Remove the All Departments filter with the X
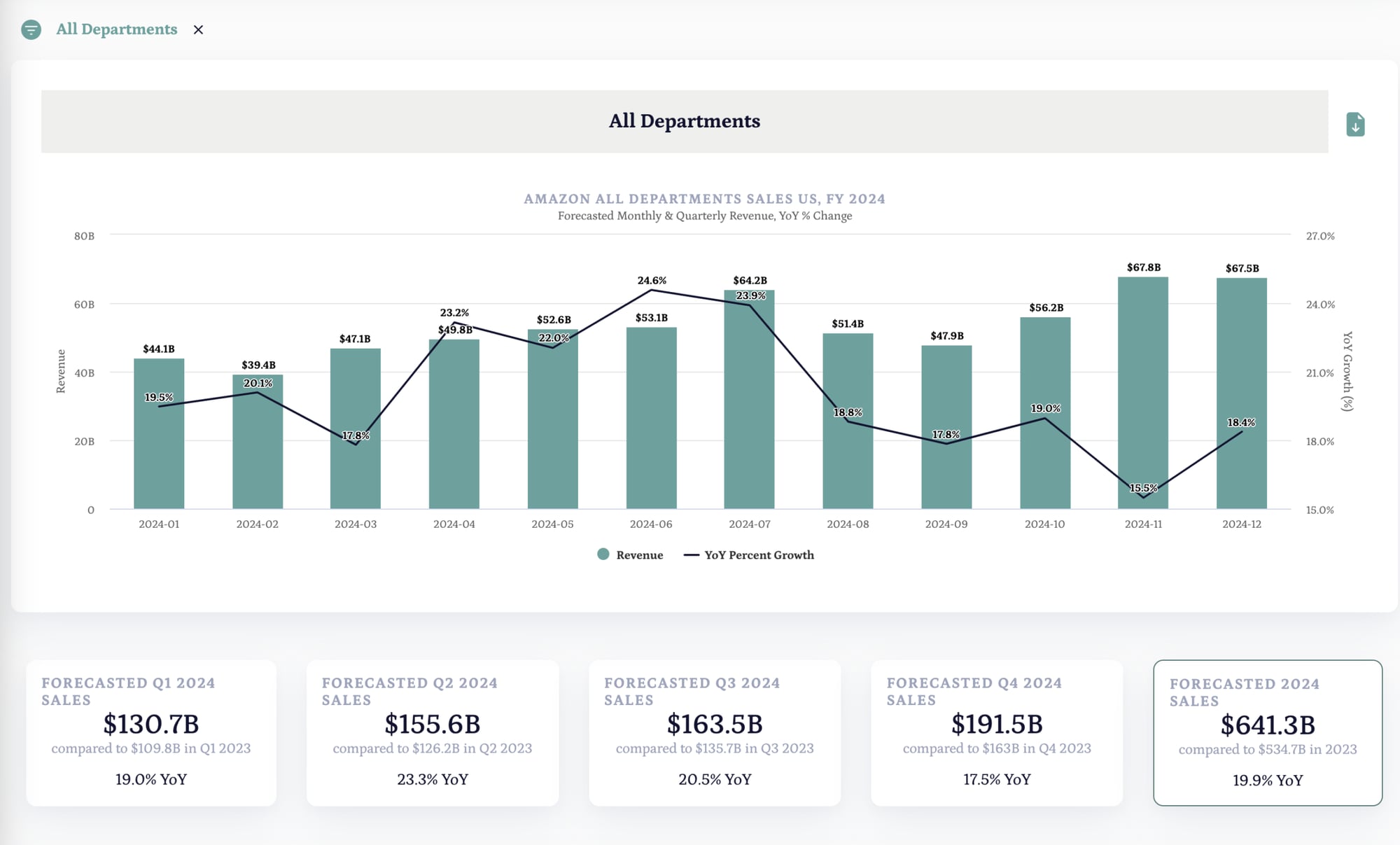The height and width of the screenshot is (845, 1400). (198, 29)
